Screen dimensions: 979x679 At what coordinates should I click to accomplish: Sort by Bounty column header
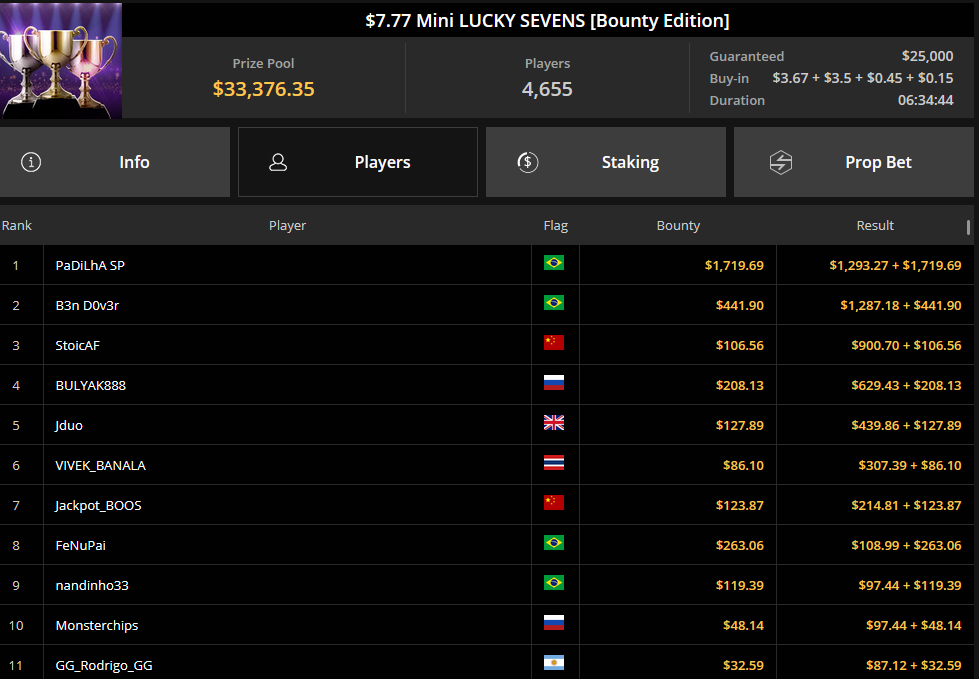point(678,225)
